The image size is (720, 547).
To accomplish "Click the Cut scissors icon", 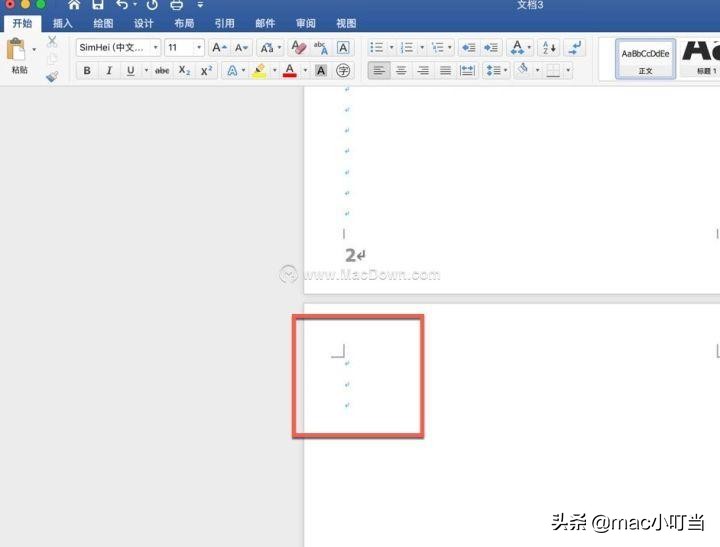I will point(52,42).
